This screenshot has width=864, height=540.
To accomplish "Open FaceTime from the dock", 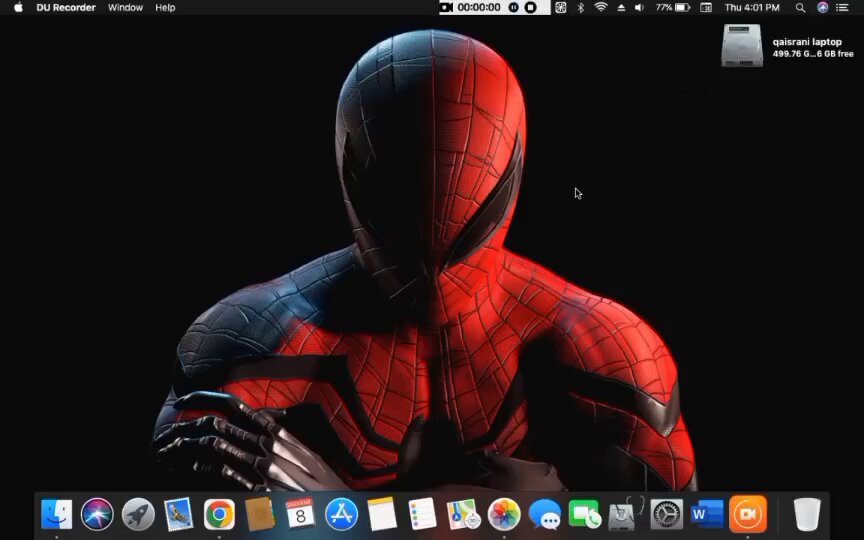I will [585, 515].
